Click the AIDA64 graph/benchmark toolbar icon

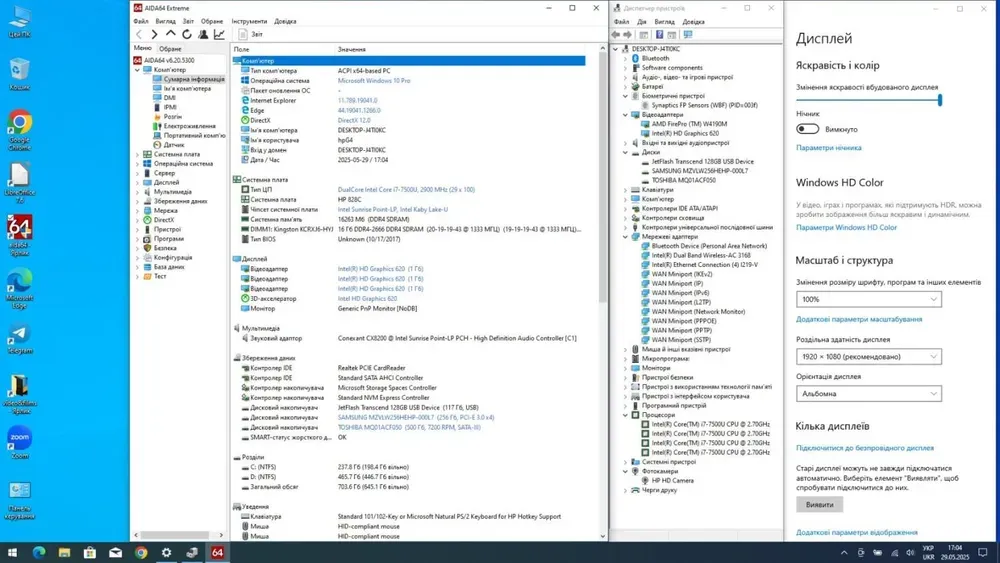tap(219, 34)
